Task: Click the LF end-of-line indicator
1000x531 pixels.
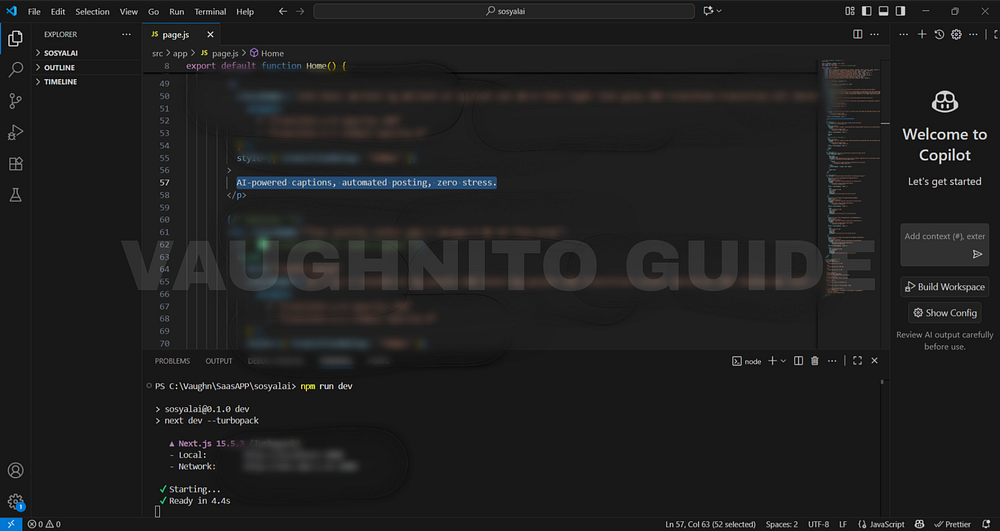Action: pos(842,524)
